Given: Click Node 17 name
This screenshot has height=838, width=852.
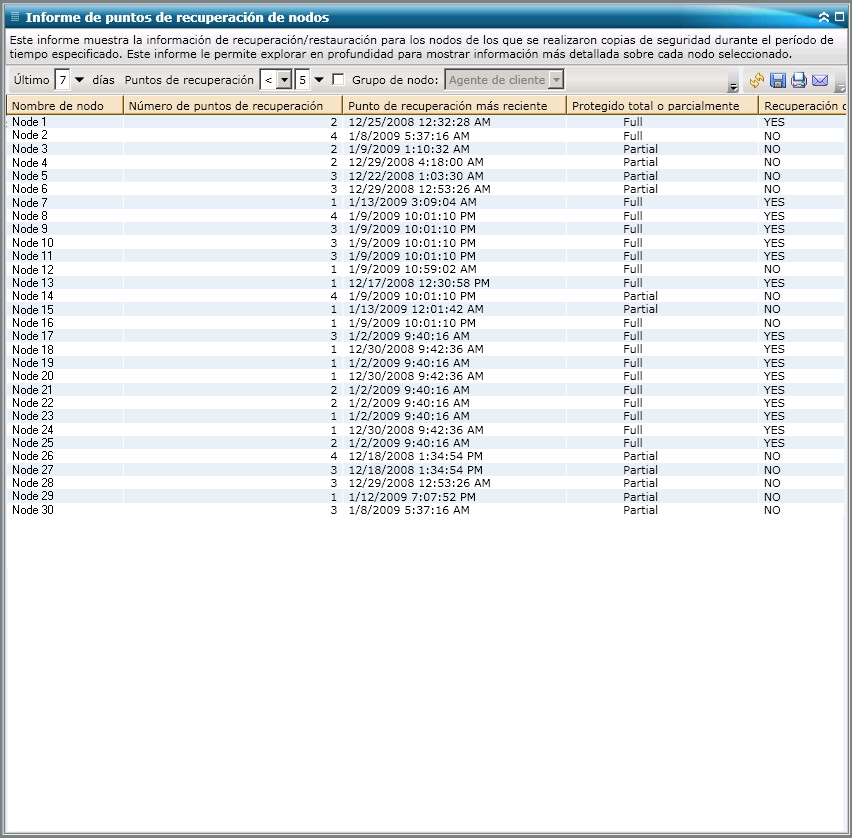Looking at the screenshot, I should 33,336.
